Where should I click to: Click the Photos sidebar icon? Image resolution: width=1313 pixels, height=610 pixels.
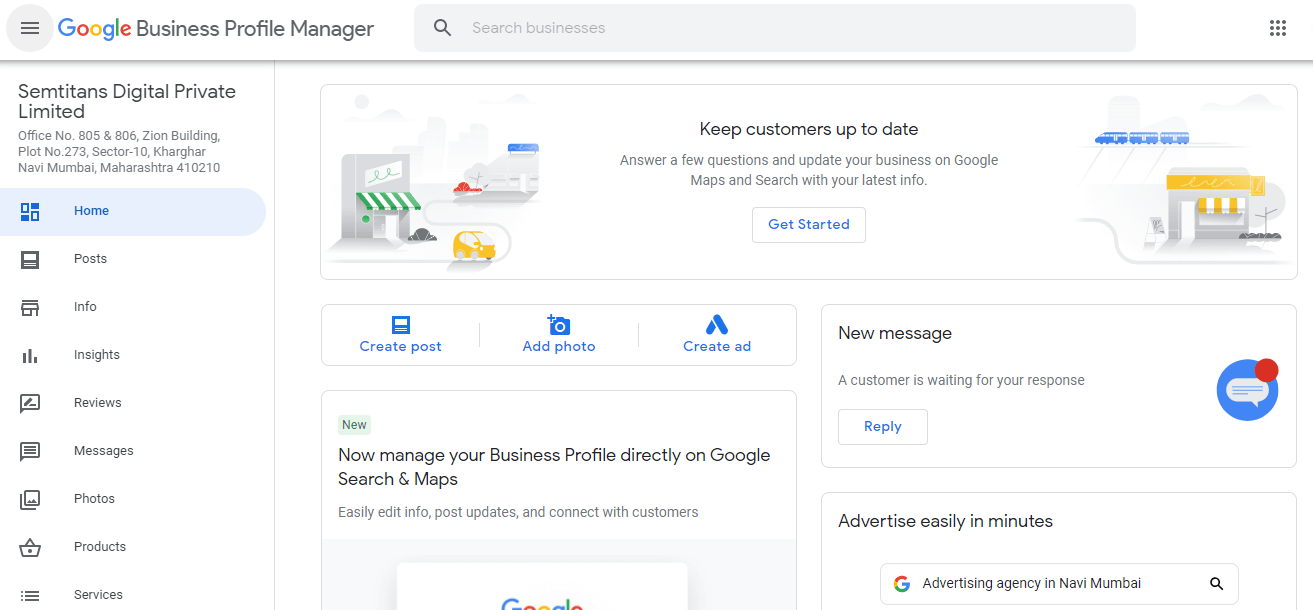tap(30, 499)
